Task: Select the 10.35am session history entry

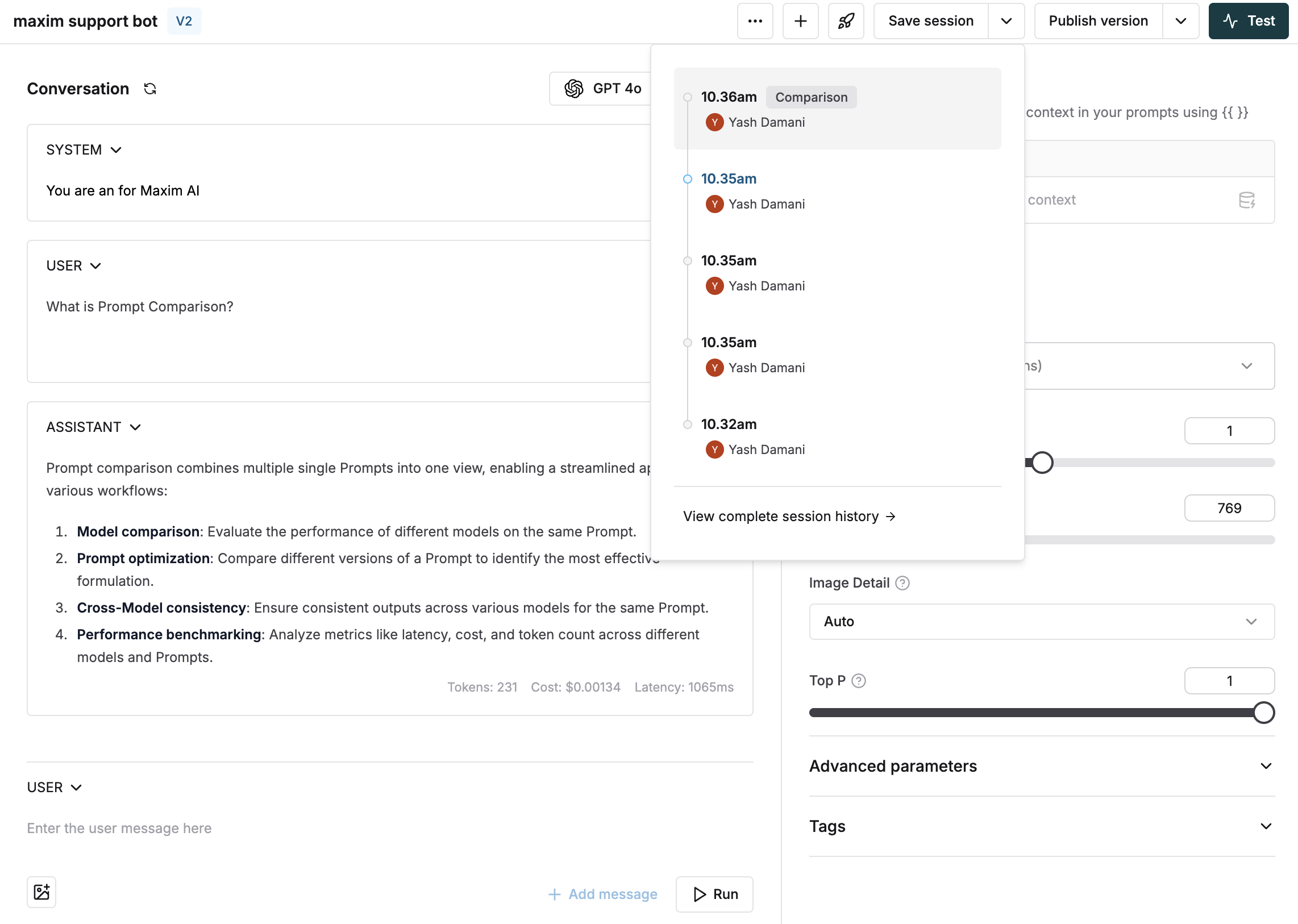Action: point(729,178)
